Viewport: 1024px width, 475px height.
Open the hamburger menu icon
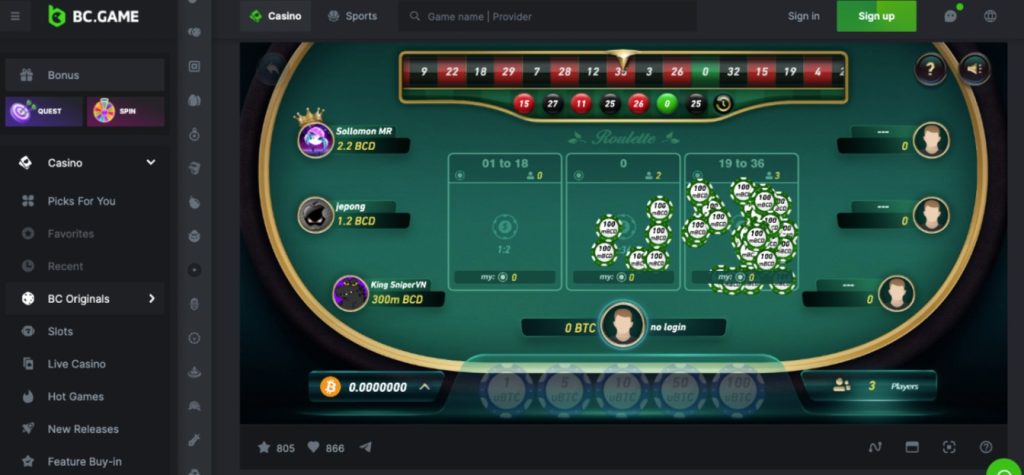click(15, 16)
